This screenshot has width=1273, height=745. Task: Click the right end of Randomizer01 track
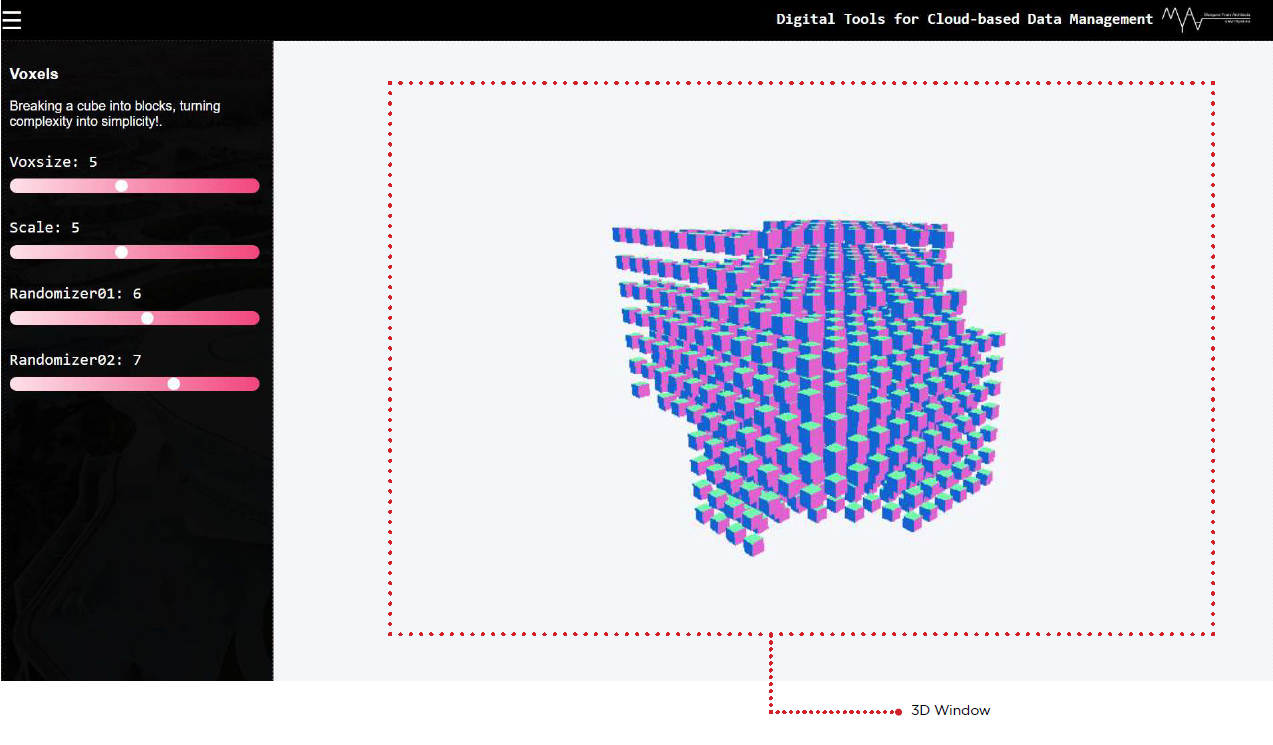coord(255,318)
